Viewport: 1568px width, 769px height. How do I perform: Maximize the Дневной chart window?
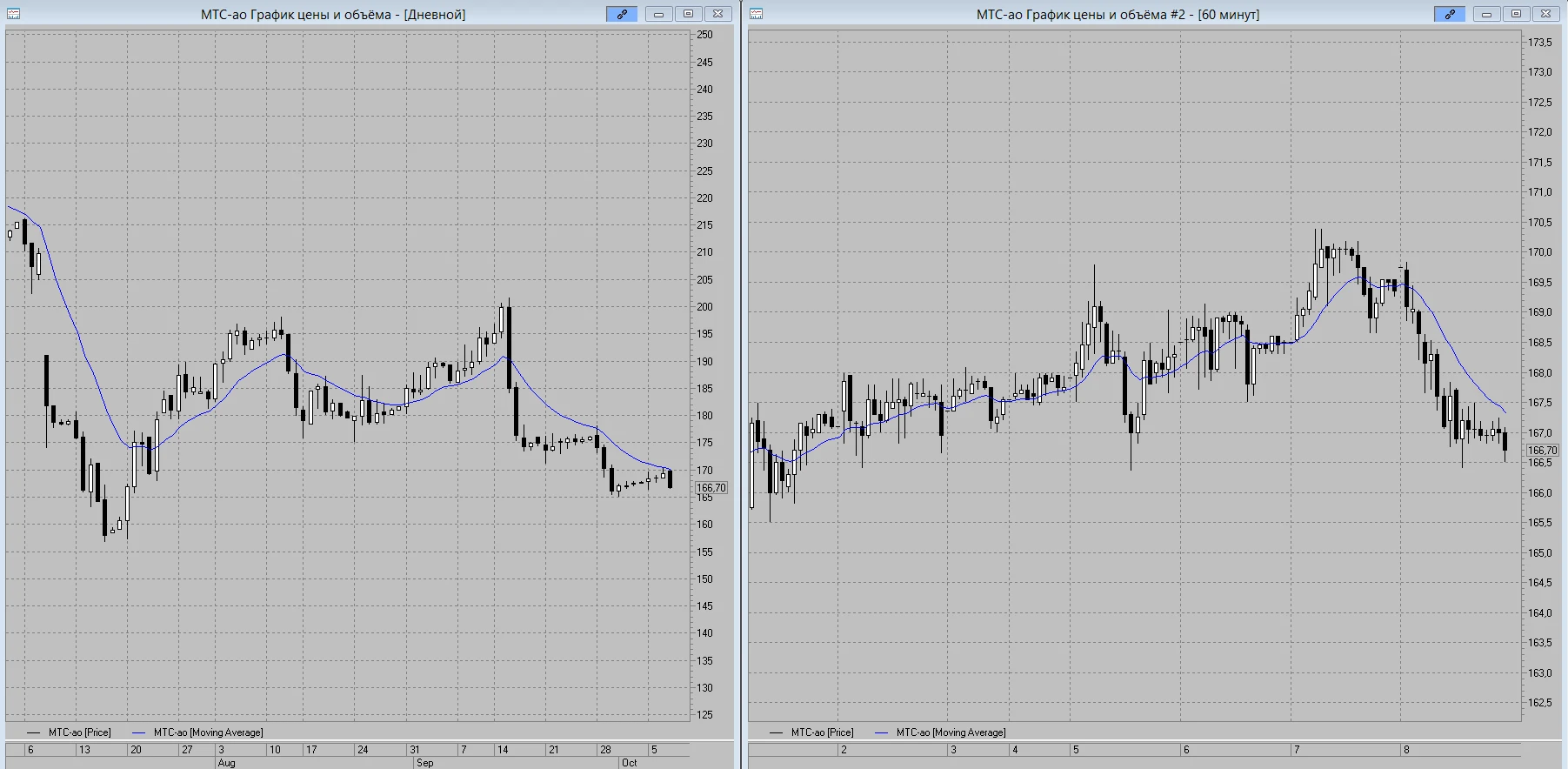pyautogui.click(x=688, y=14)
